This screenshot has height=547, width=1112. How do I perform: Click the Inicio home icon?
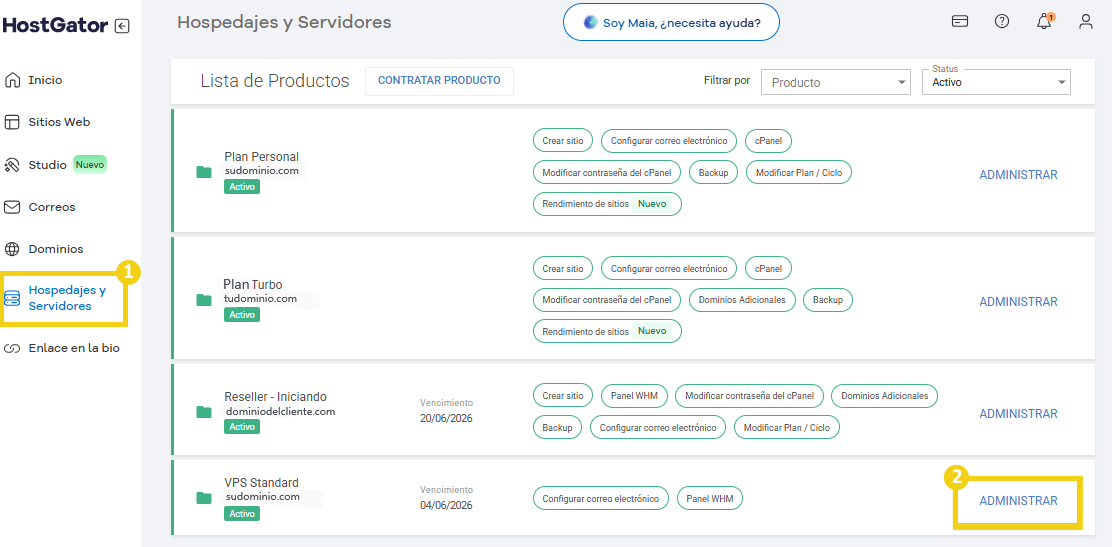12,80
